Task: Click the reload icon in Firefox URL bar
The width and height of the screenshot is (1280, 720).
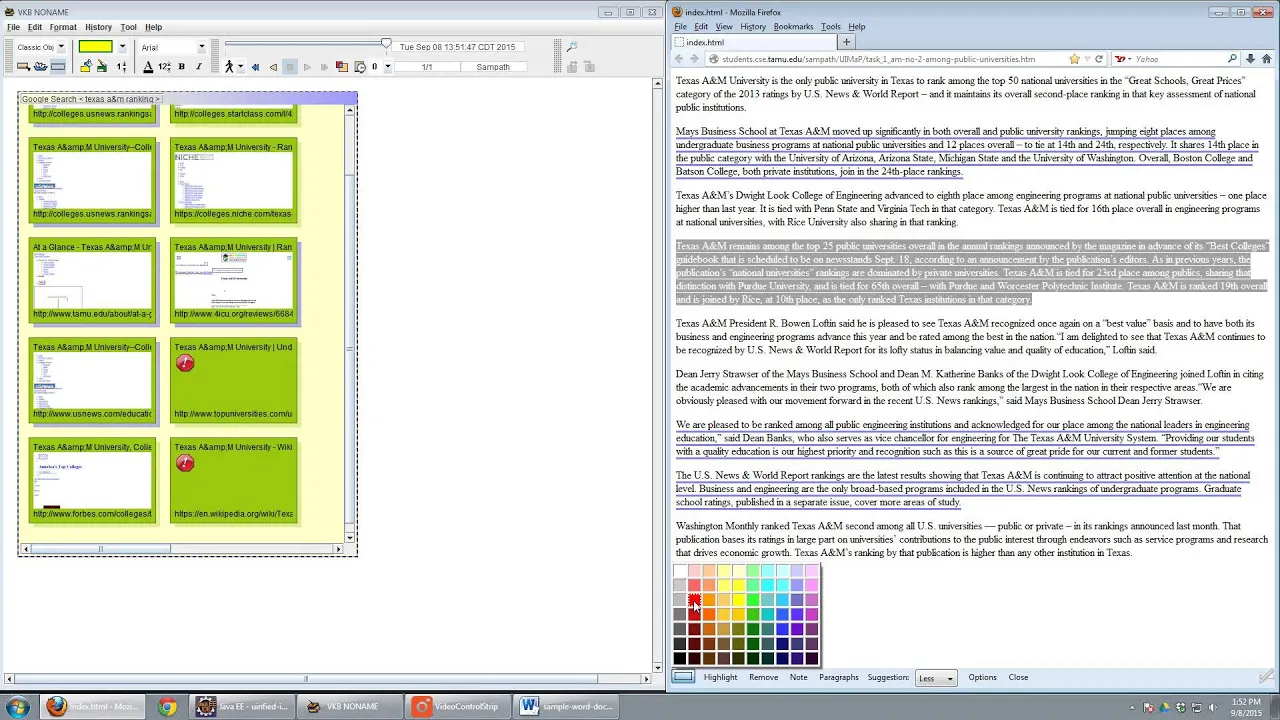Action: [1099, 59]
